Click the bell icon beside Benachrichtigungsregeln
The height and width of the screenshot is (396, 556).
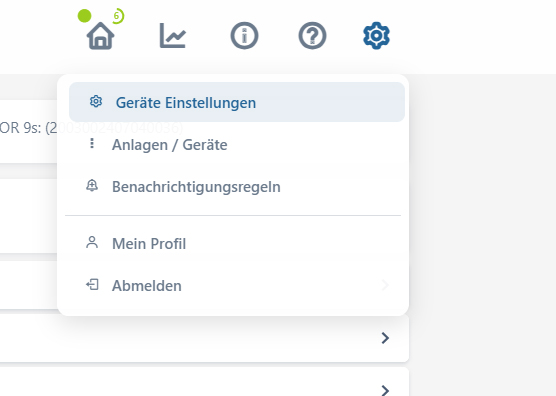(92, 185)
